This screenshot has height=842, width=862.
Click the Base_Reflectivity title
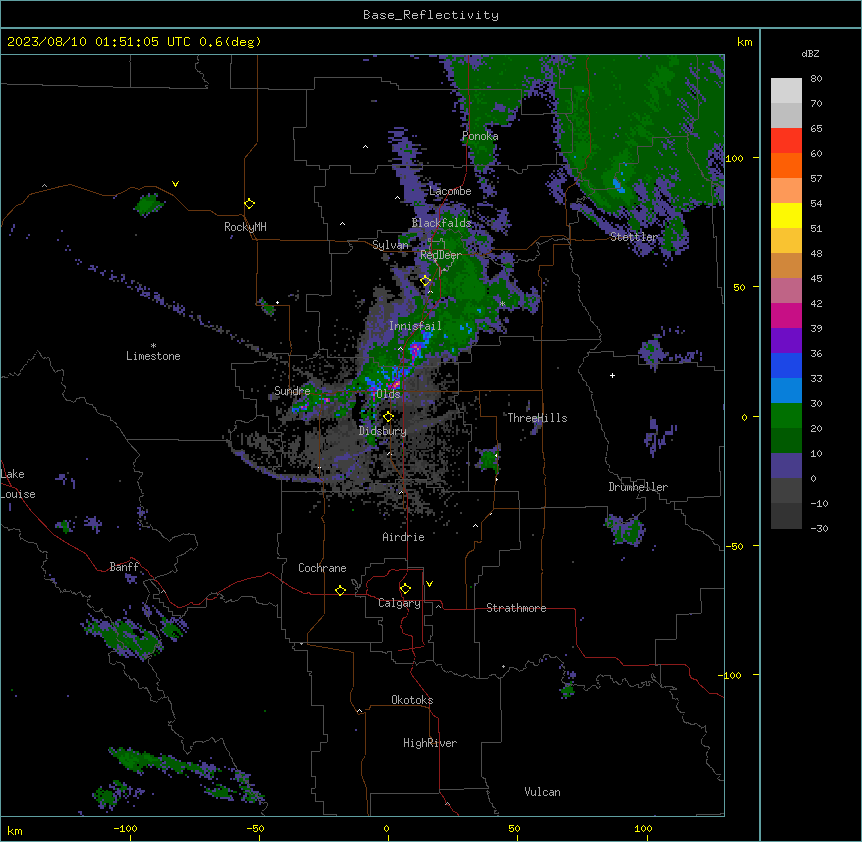point(431,15)
